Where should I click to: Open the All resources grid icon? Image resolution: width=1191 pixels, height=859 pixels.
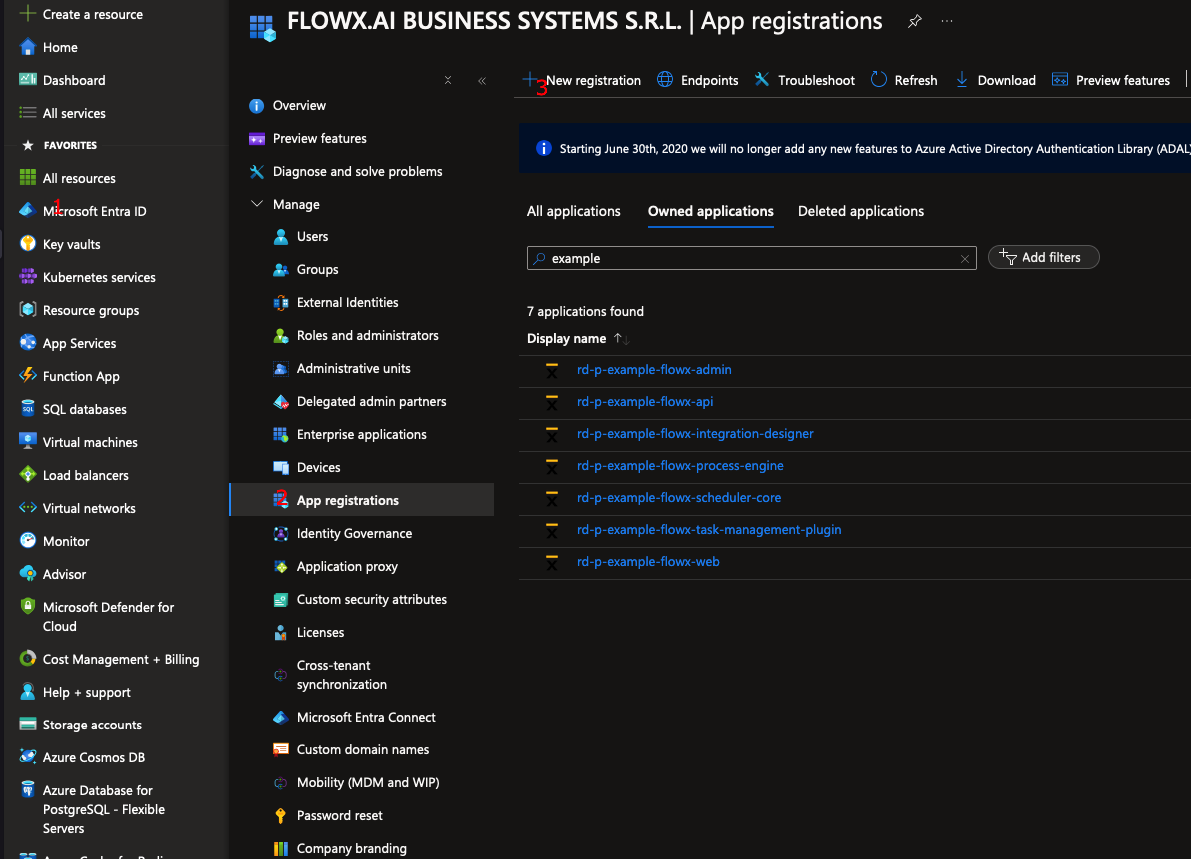pyautogui.click(x=27, y=178)
